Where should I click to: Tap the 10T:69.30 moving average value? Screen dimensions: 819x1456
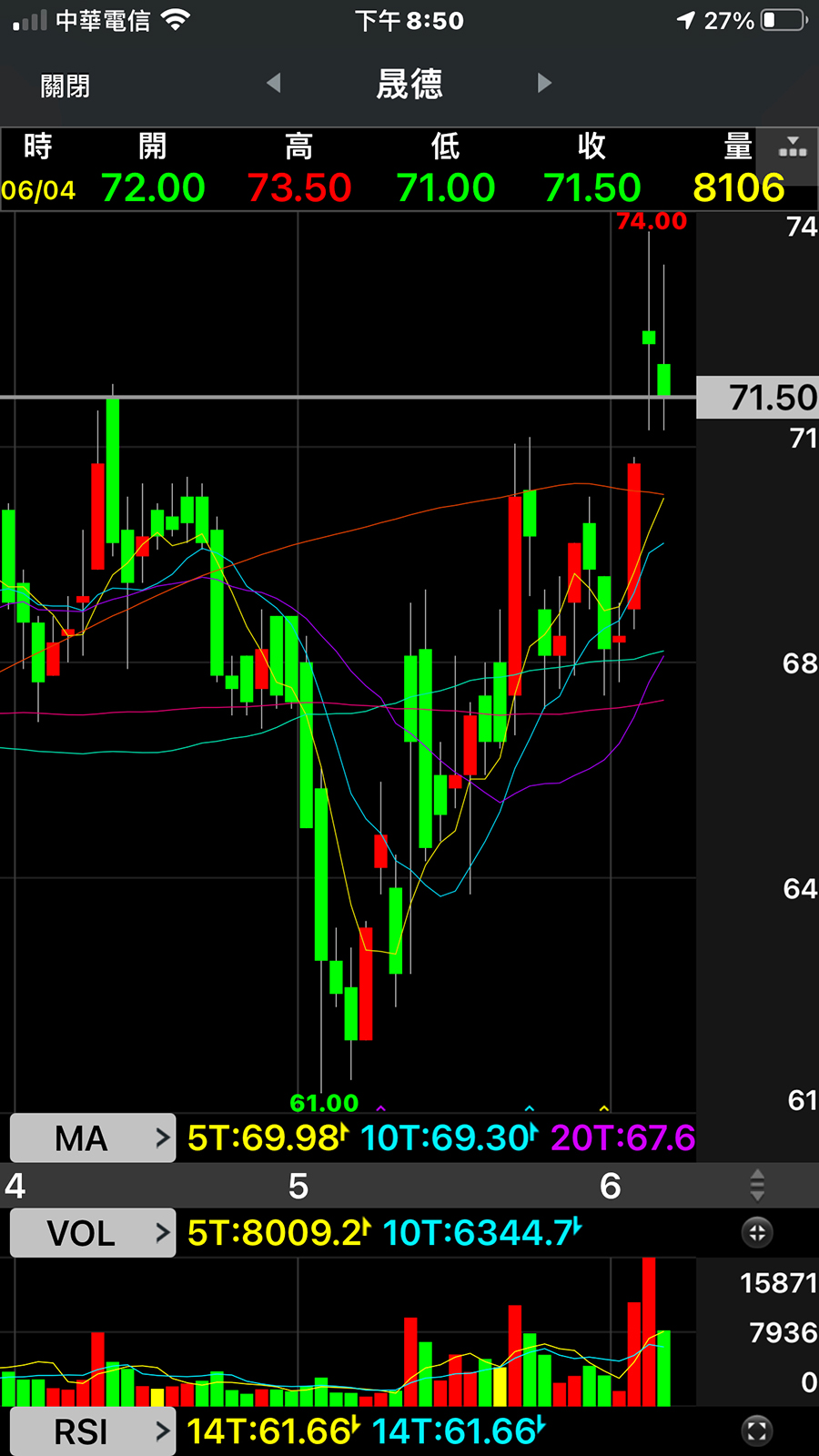[x=450, y=1137]
